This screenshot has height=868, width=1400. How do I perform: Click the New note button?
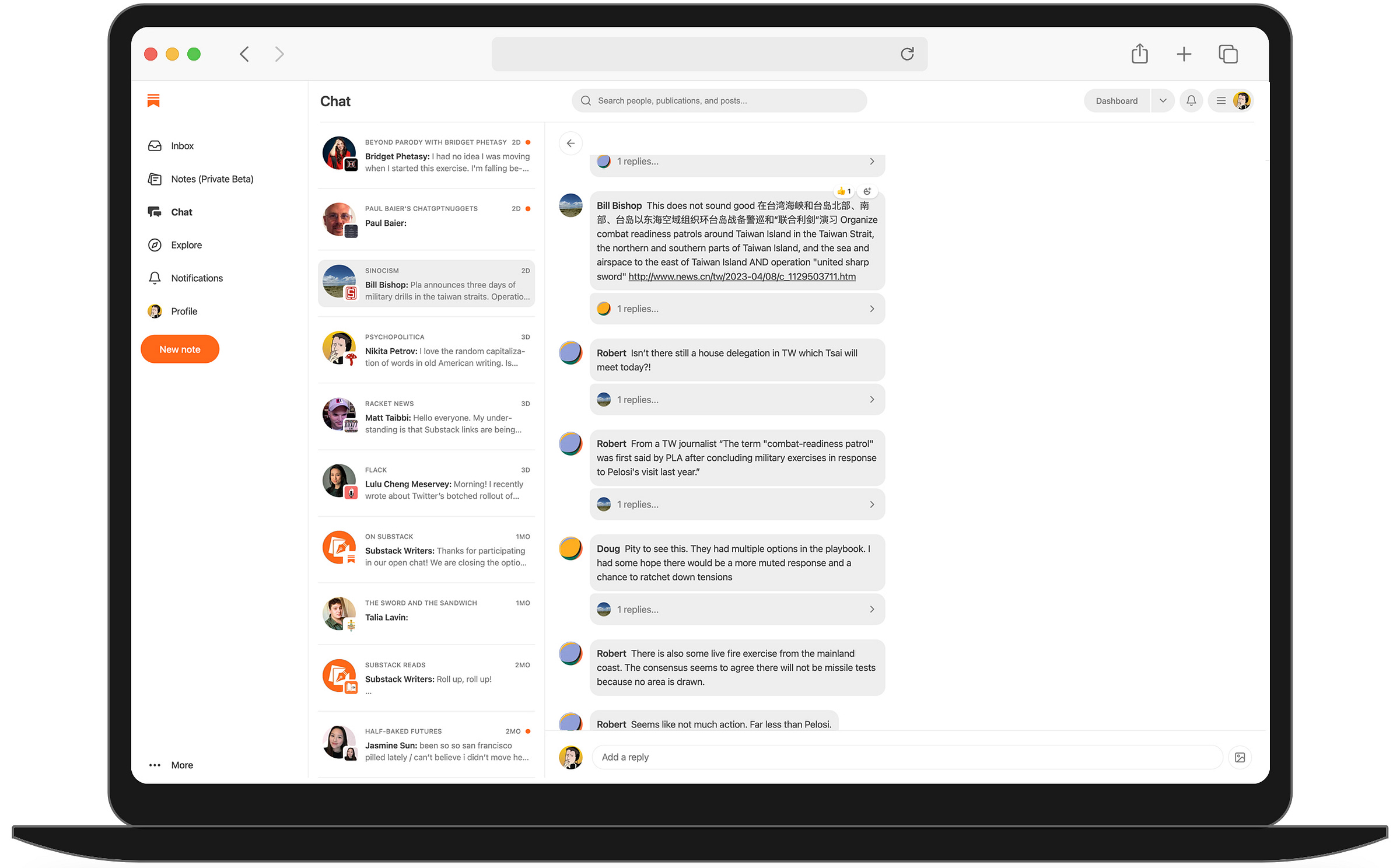(x=180, y=349)
